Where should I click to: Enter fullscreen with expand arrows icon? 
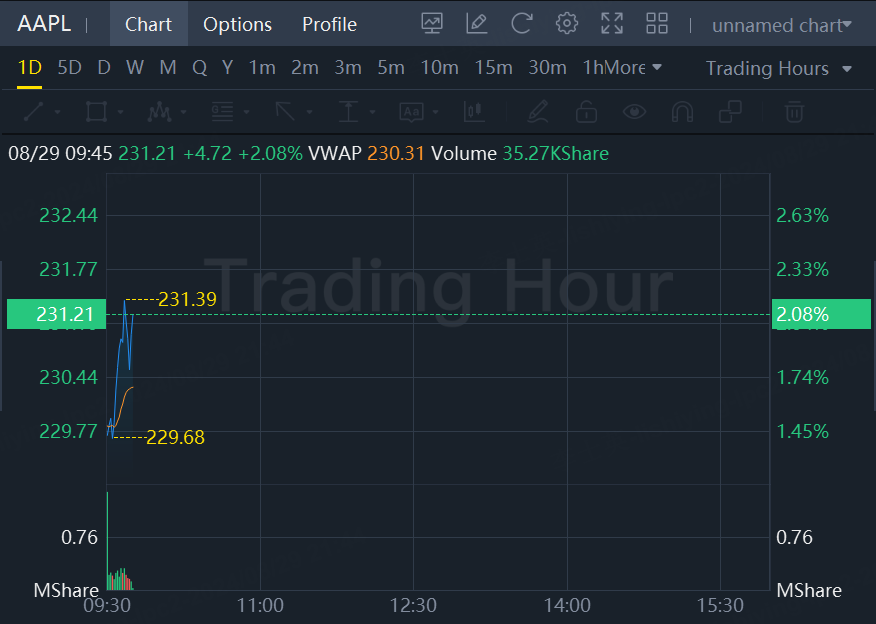pyautogui.click(x=612, y=24)
